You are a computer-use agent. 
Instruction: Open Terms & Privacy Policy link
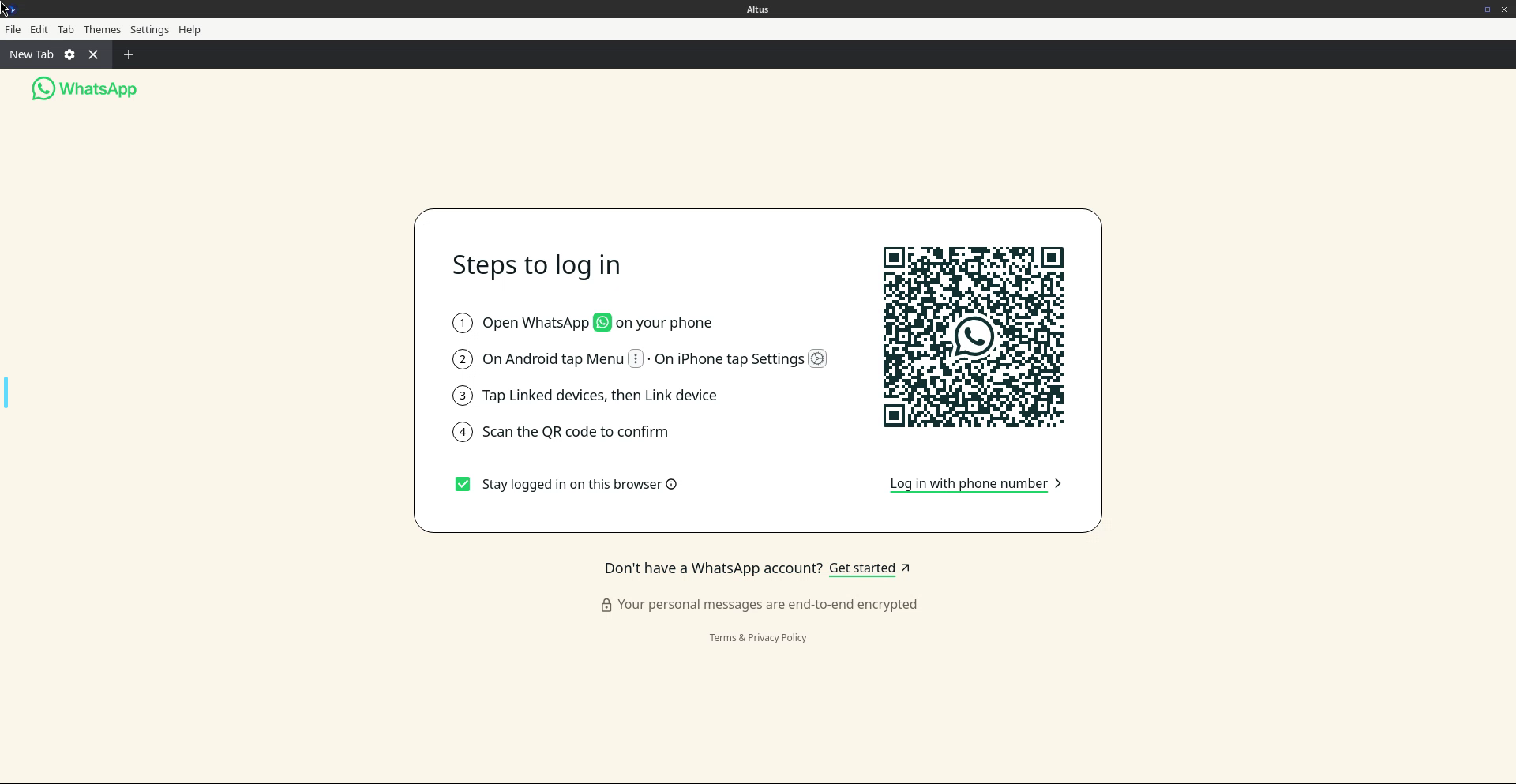pos(757,637)
